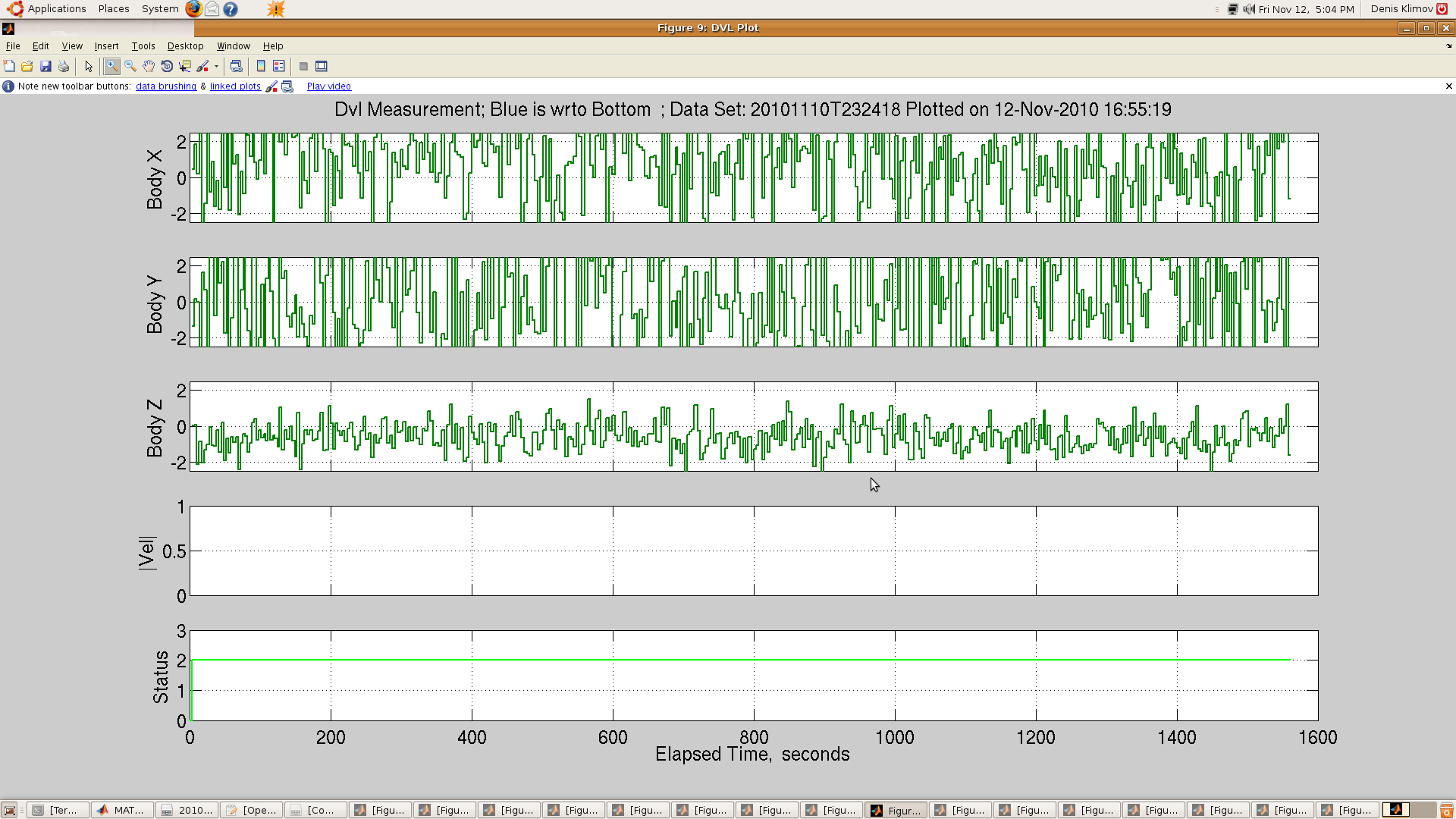Toggle the Brush/Select Data tool
Screen dimensions: 1456x819
click(x=202, y=67)
